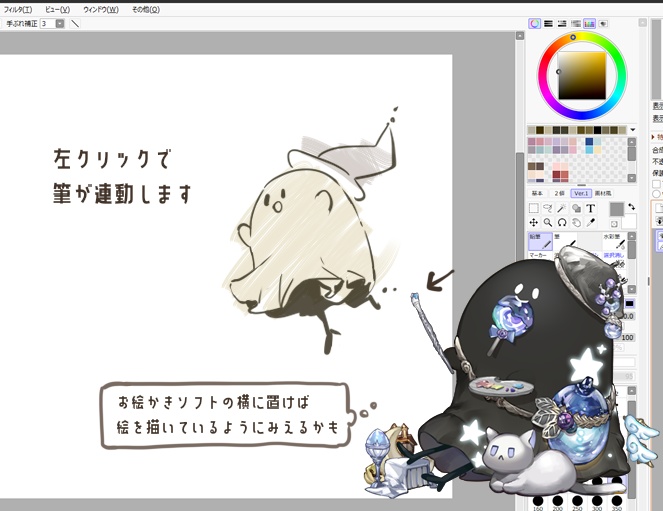Switch to the Ver.1 tool tab
This screenshot has height=511, width=663.
click(581, 193)
